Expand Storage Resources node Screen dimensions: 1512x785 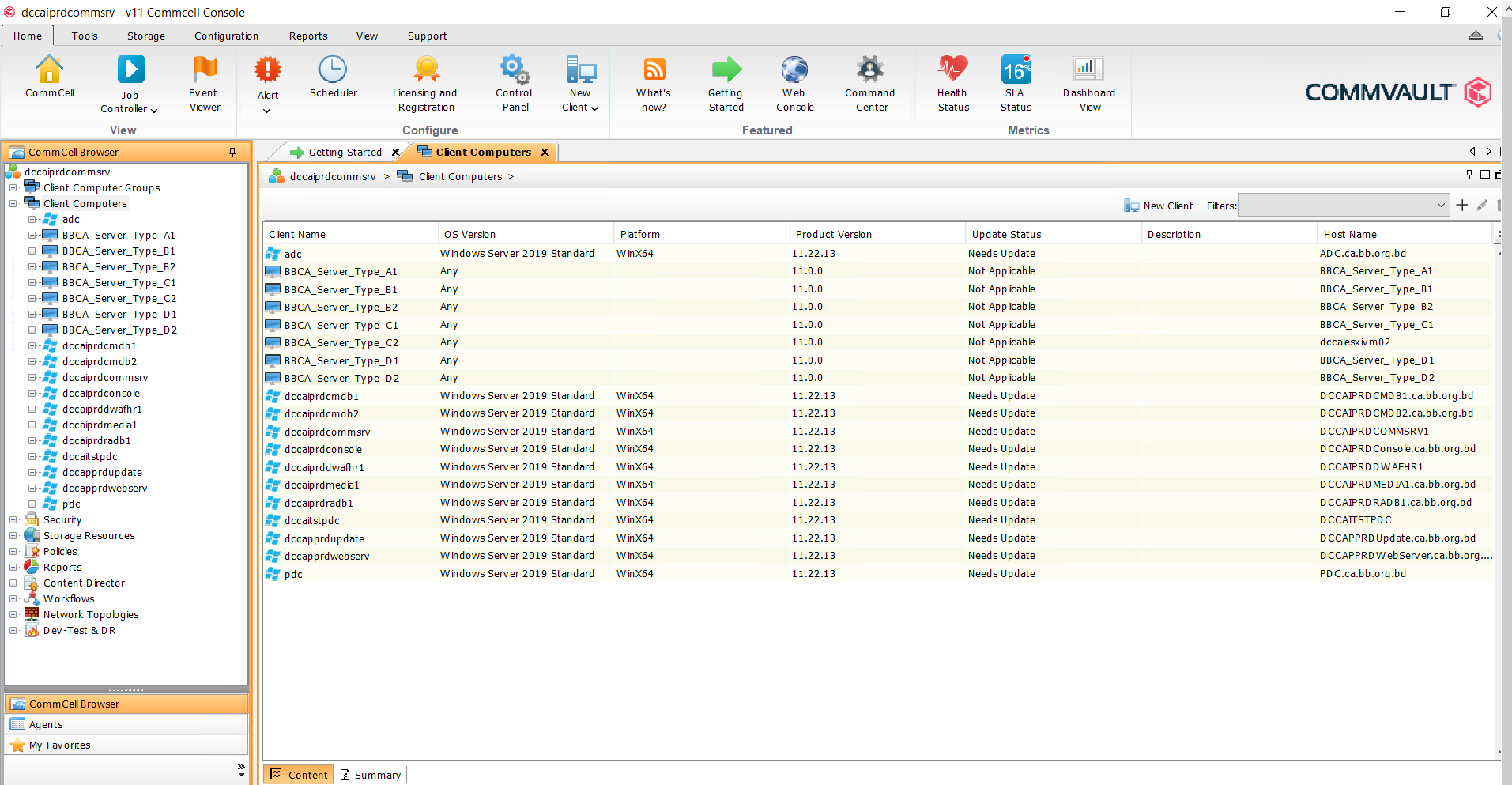(x=13, y=535)
